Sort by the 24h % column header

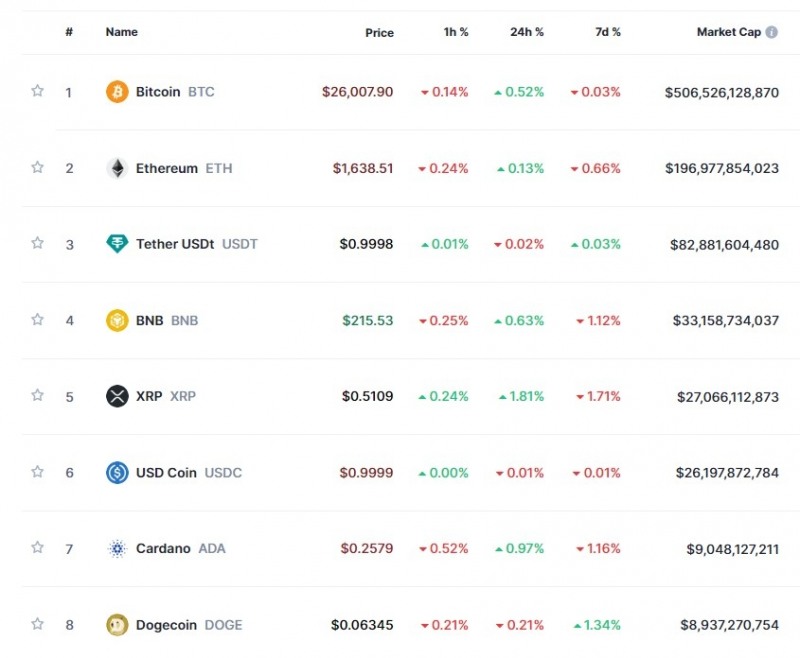(526, 32)
